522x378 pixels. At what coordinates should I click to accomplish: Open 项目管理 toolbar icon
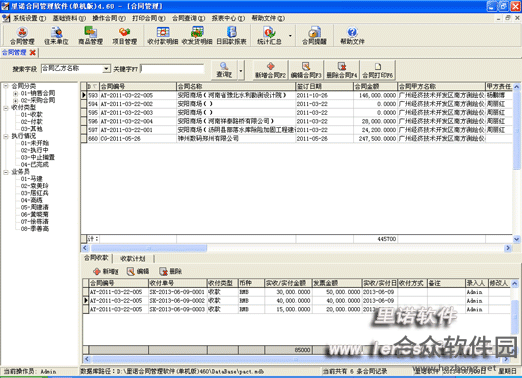point(124,36)
